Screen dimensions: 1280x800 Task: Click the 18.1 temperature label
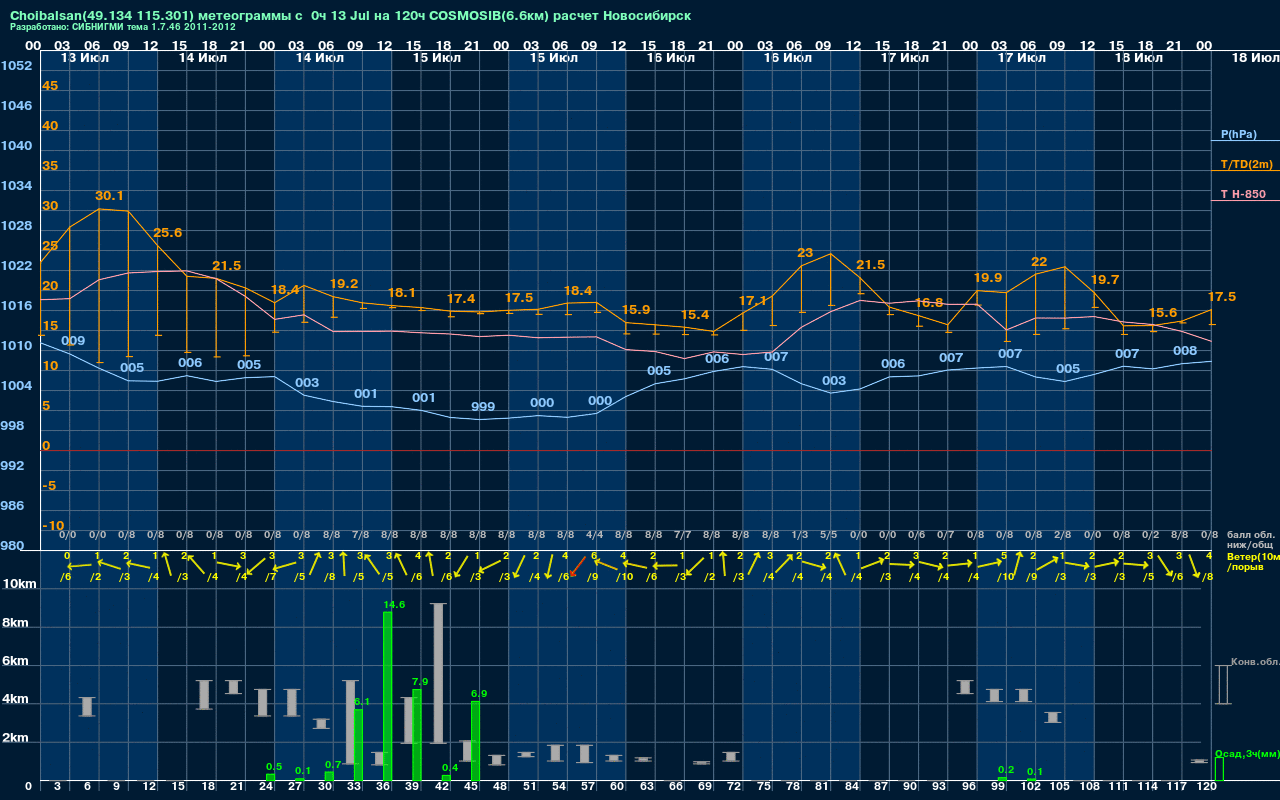point(402,293)
